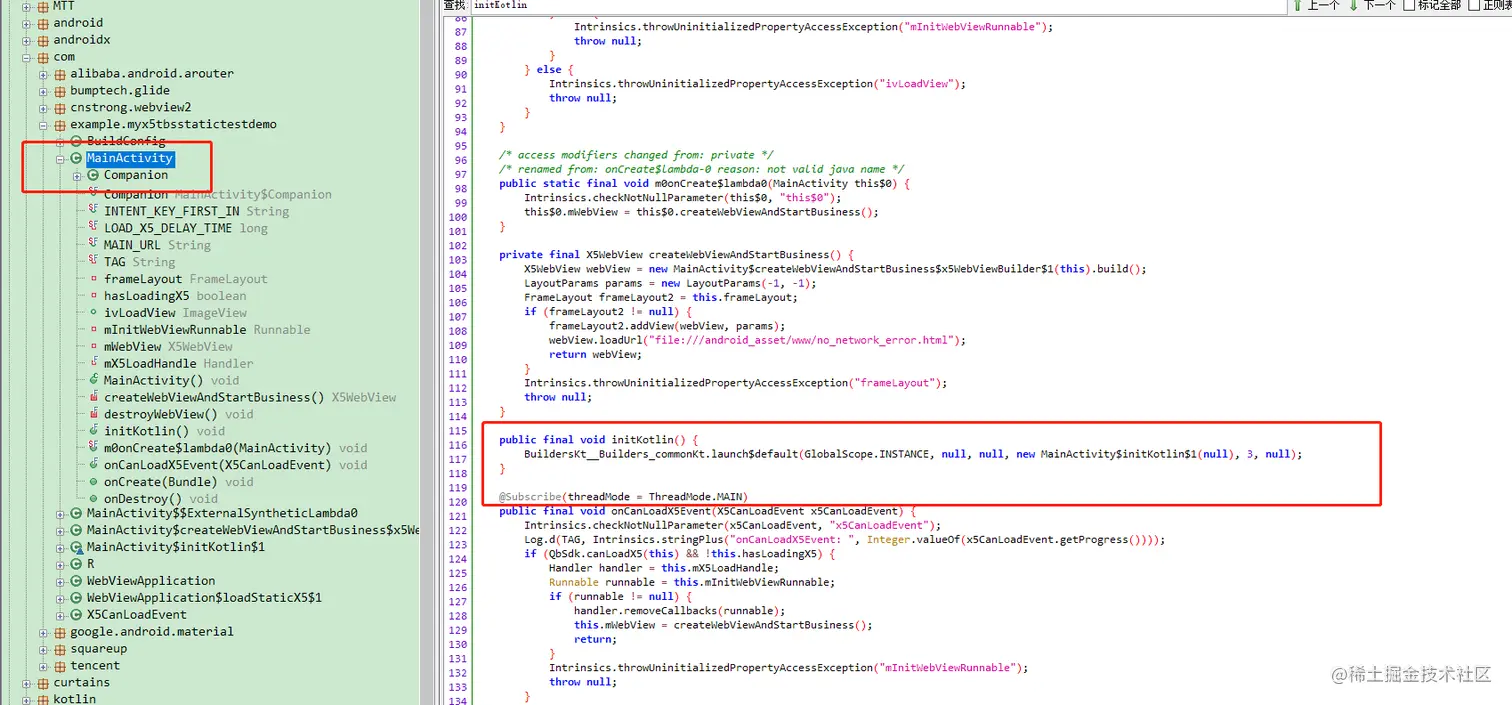Viewport: 1512px width, 705px height.
Task: Jump to previous match with 上一个
Action: tap(1316, 5)
